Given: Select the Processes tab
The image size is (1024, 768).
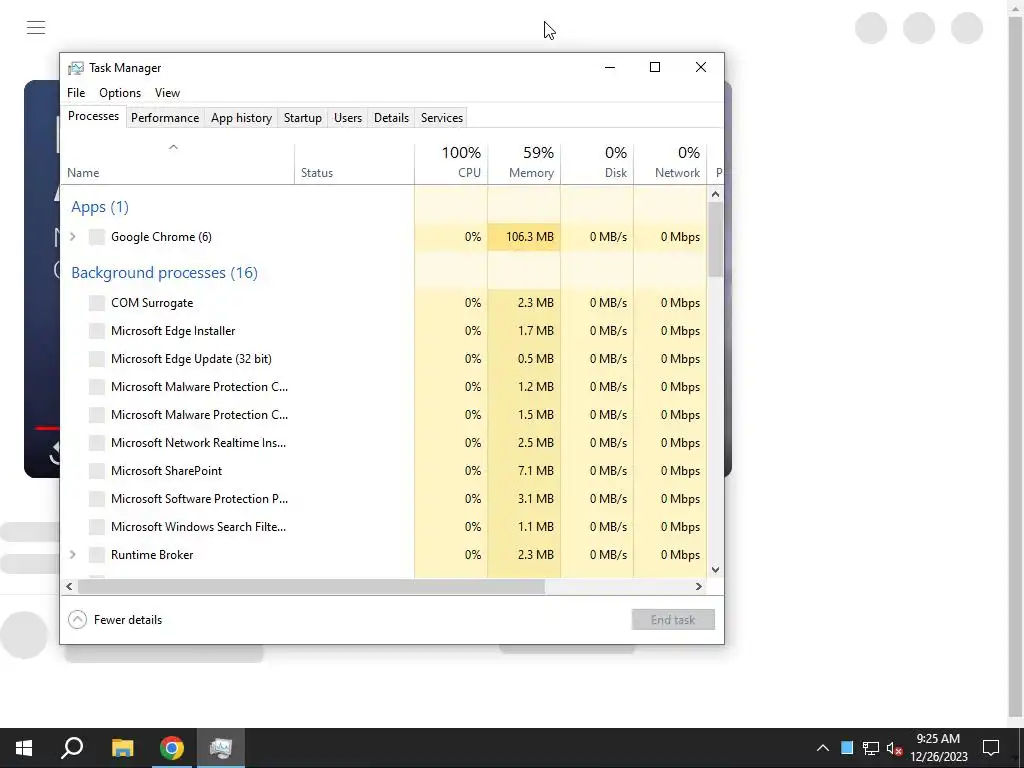Looking at the screenshot, I should [x=93, y=116].
